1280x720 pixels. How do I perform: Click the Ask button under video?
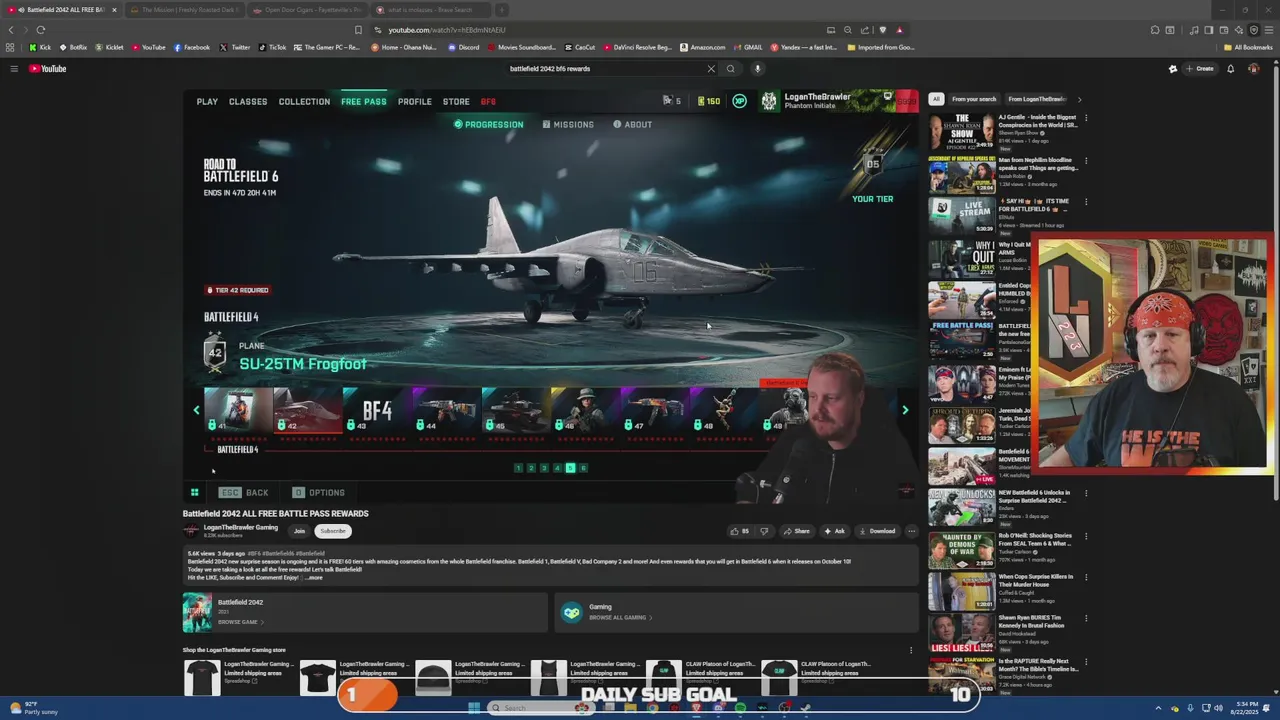pyautogui.click(x=835, y=531)
